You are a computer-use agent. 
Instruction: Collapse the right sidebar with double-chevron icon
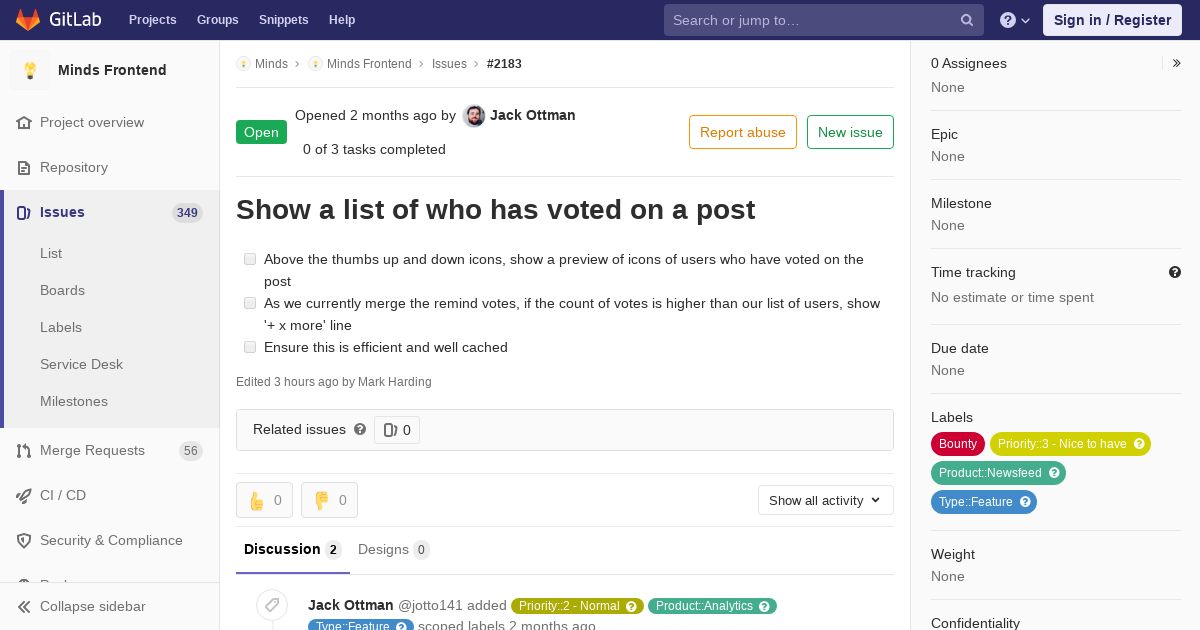point(1177,63)
